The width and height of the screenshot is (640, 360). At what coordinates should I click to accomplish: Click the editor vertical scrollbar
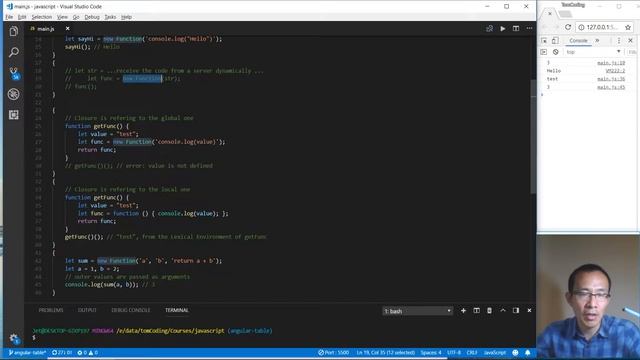533,137
